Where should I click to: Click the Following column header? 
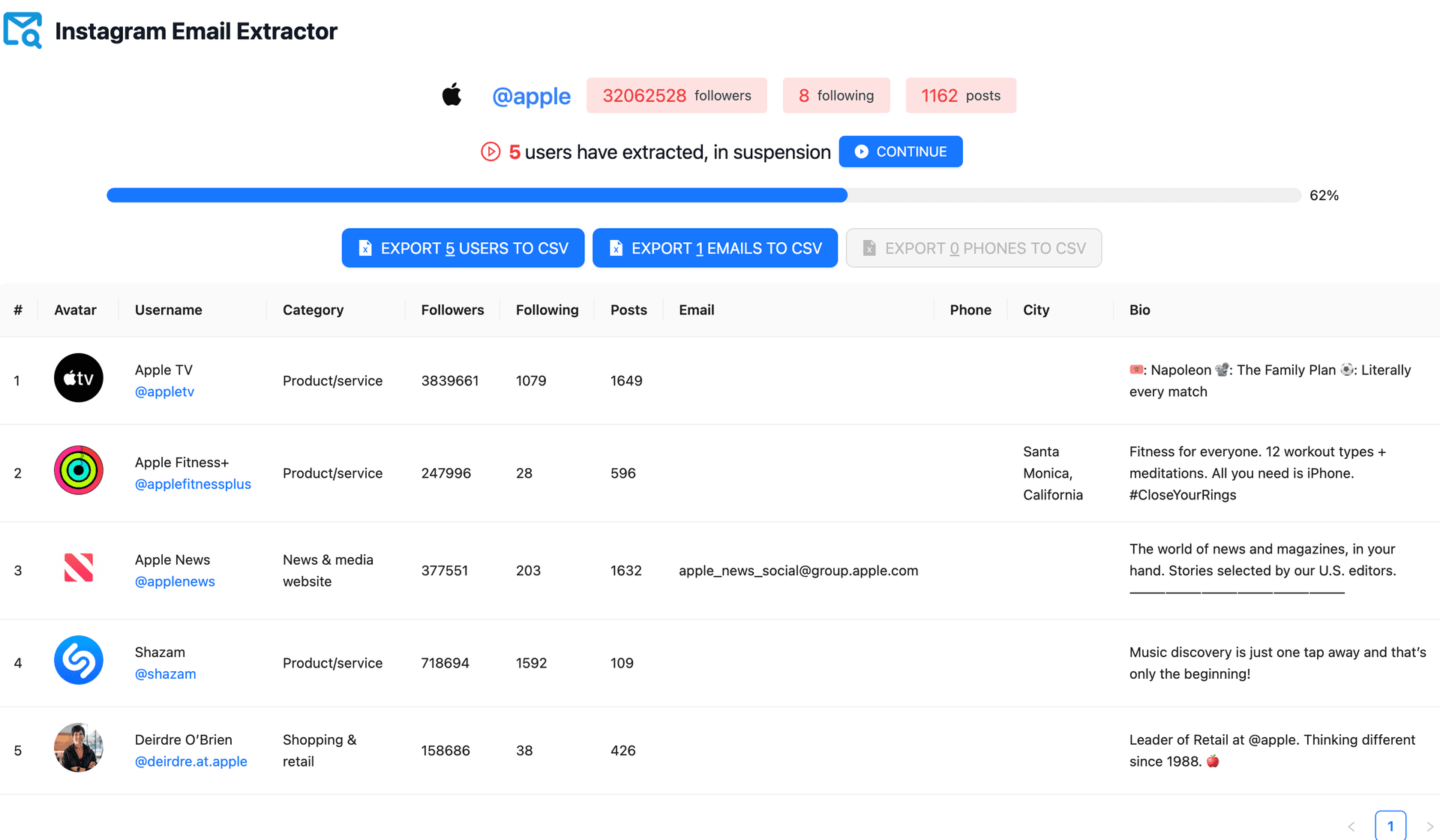[x=547, y=310]
